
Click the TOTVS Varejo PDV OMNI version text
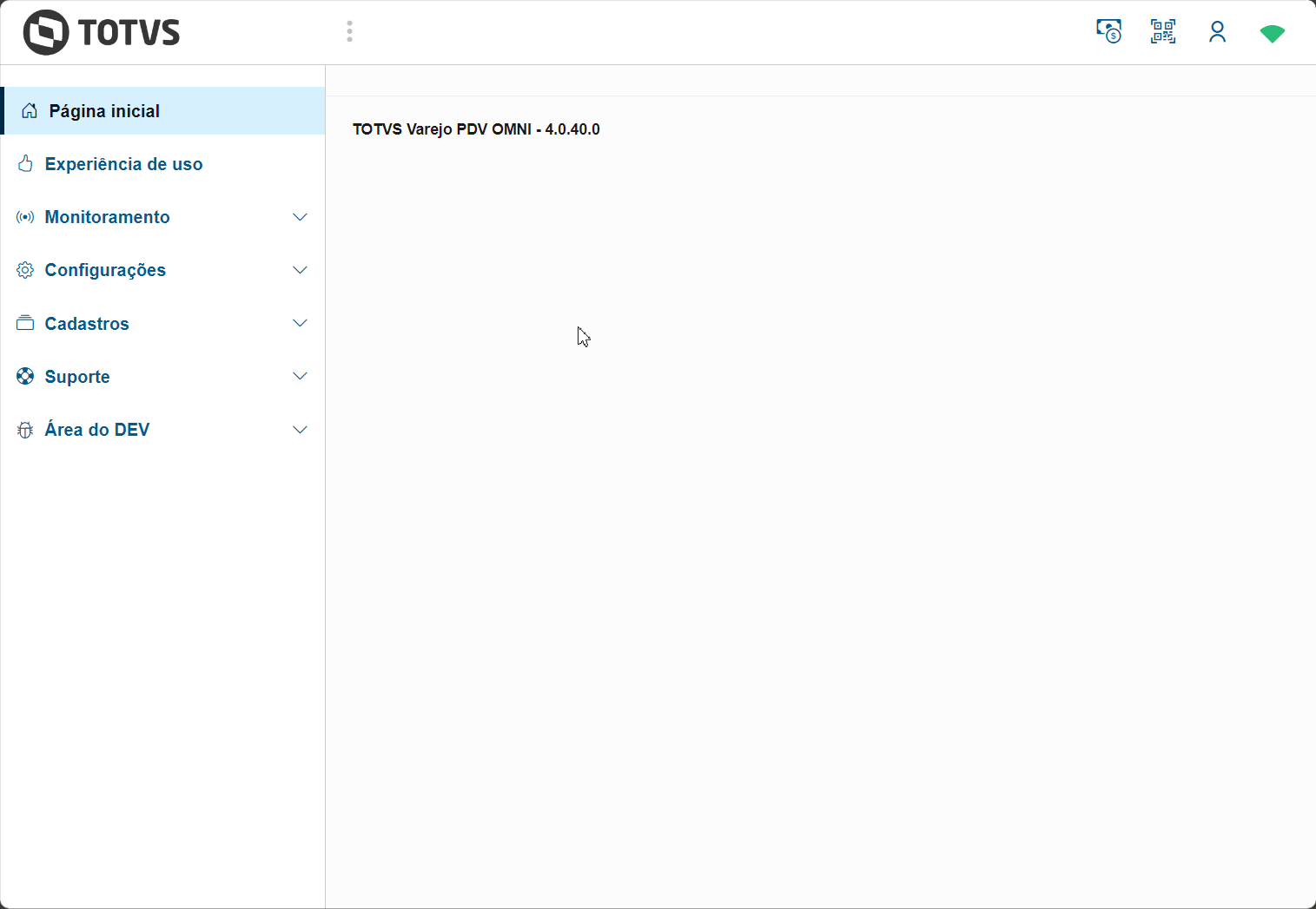pyautogui.click(x=476, y=129)
